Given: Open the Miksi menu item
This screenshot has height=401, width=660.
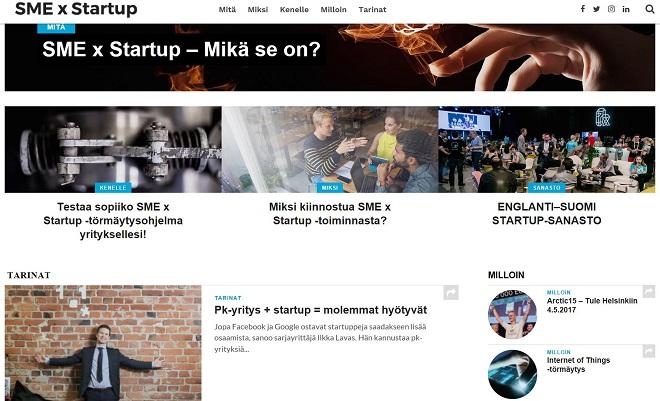Looking at the screenshot, I should pyautogui.click(x=258, y=9).
